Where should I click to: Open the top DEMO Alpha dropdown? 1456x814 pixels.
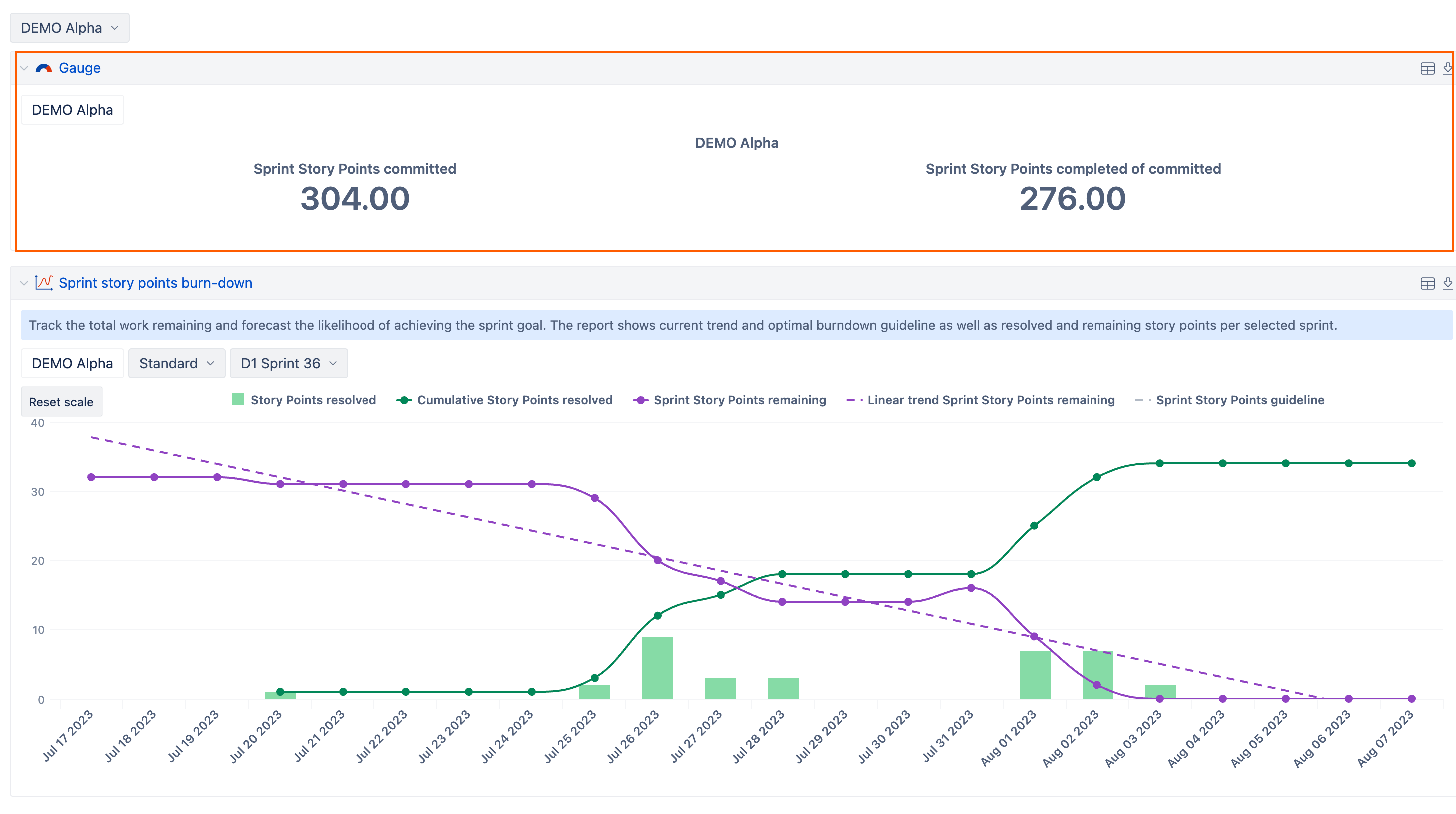pos(69,28)
